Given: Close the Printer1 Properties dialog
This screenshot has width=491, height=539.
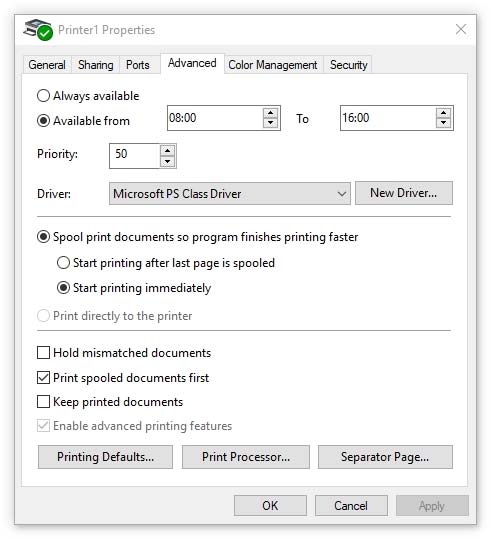Looking at the screenshot, I should (461, 30).
